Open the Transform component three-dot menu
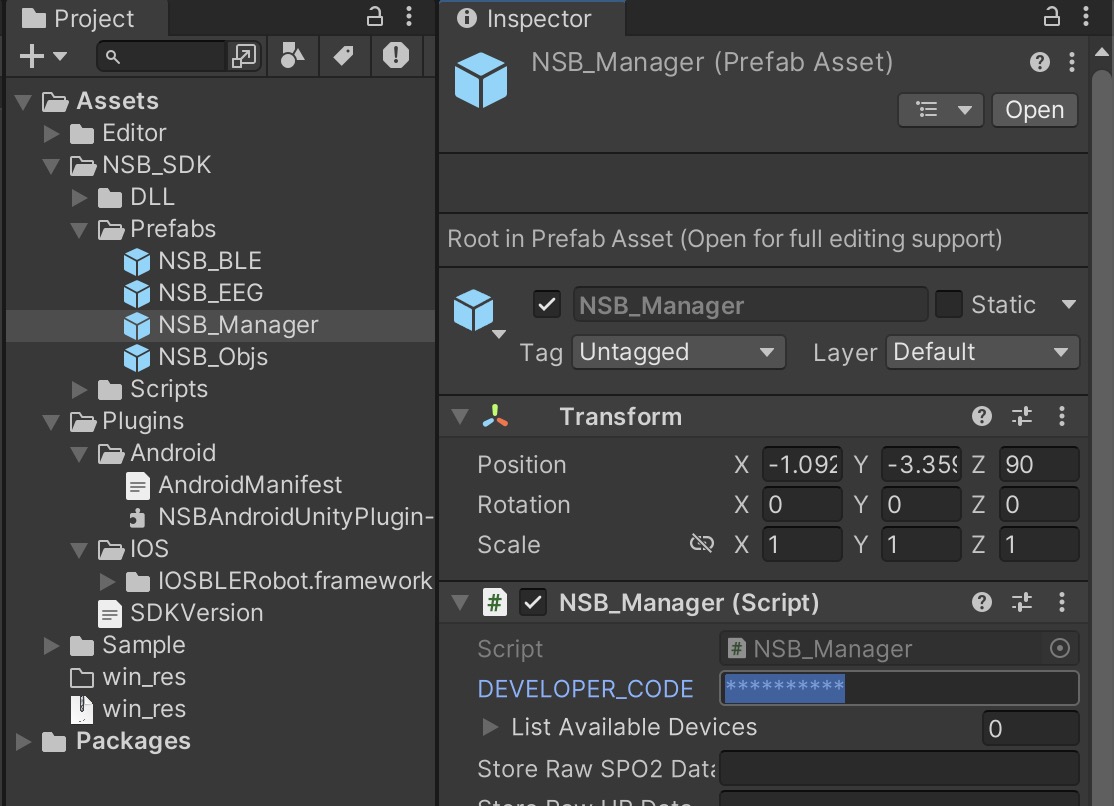 (1061, 416)
